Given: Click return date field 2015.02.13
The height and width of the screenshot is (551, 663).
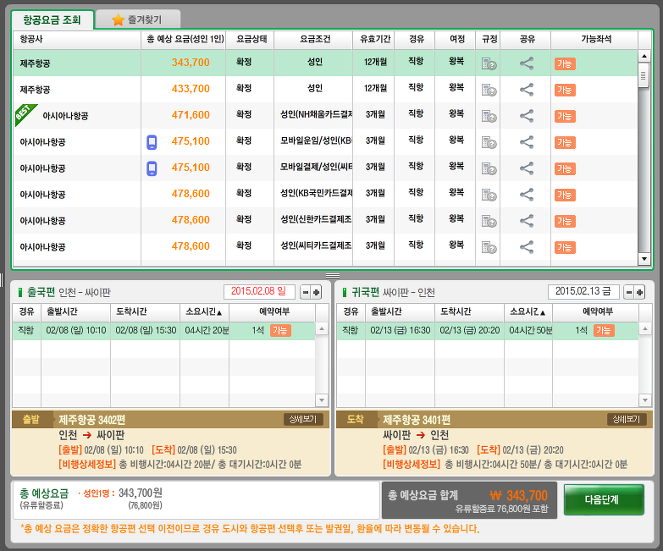Looking at the screenshot, I should [584, 292].
